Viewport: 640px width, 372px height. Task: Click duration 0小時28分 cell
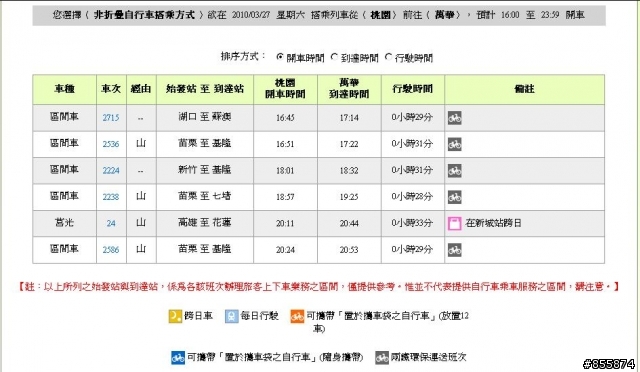(413, 197)
